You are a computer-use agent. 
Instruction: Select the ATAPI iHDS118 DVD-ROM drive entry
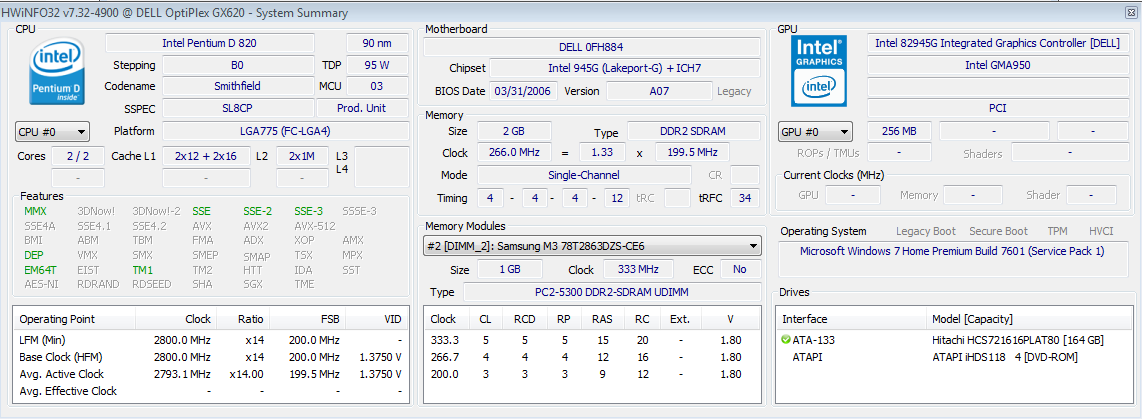(x=952, y=357)
